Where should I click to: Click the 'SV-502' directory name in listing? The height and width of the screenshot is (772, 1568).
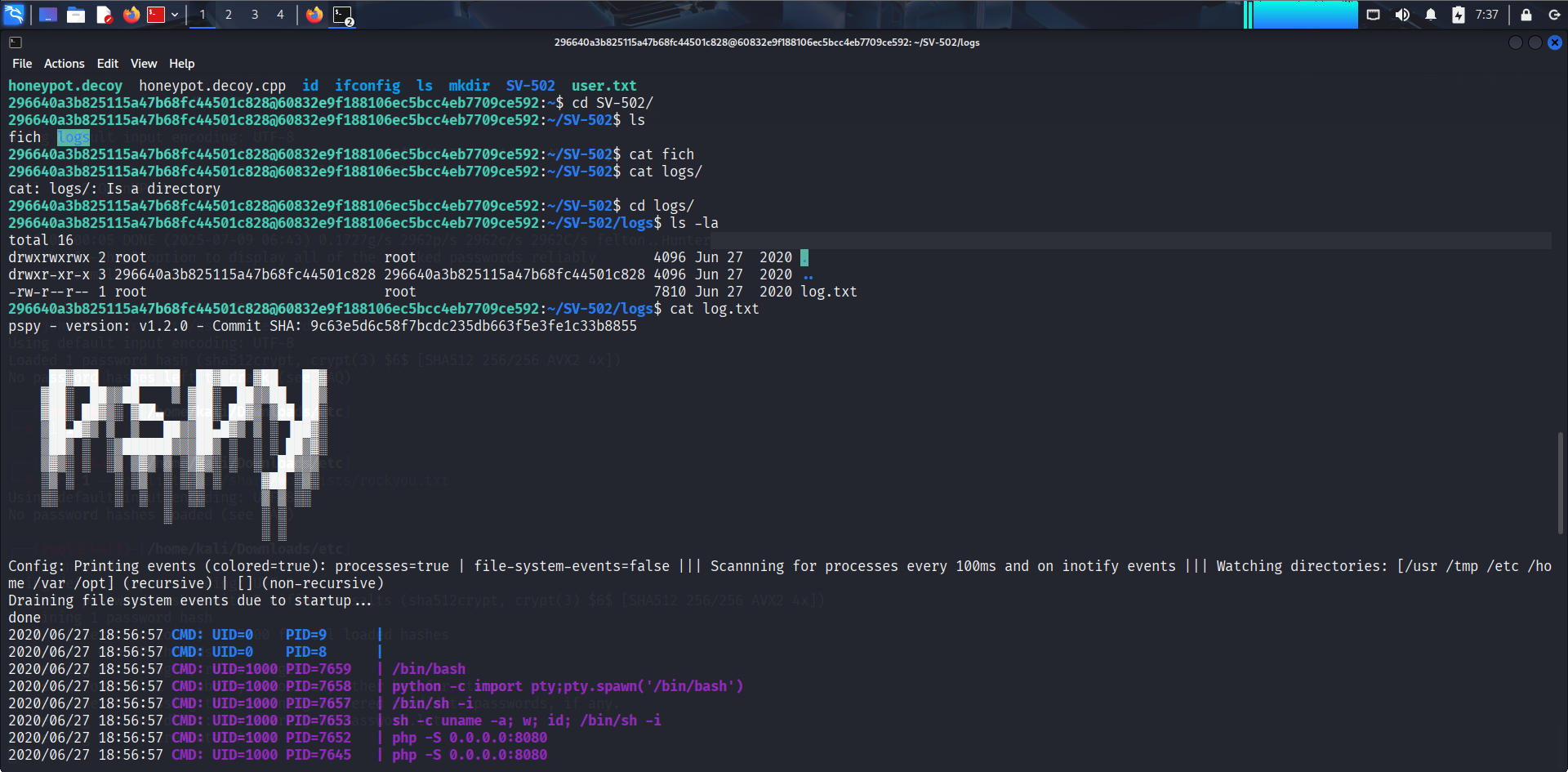tap(531, 86)
